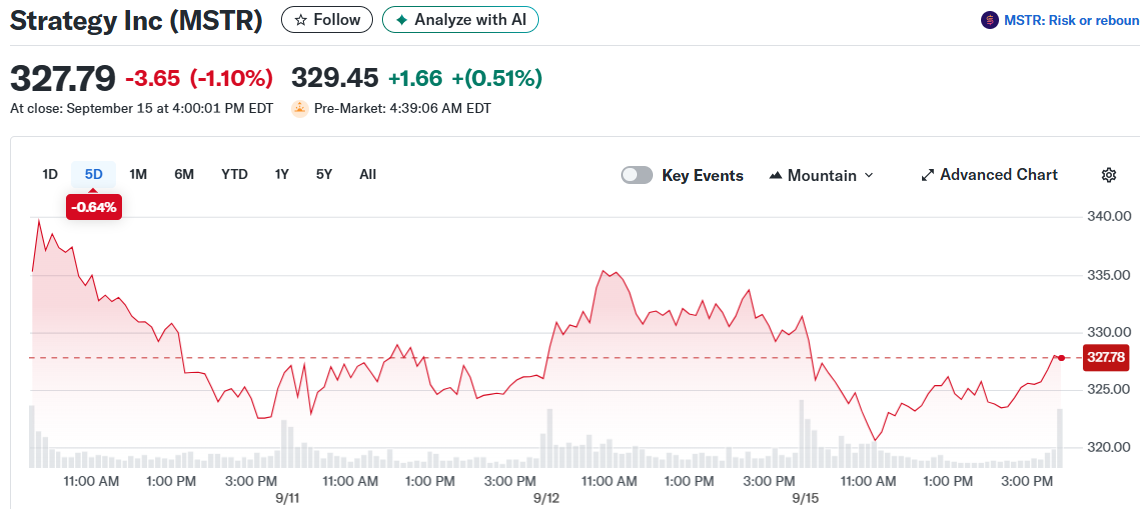Click the 9/15 date label
The width and height of the screenshot is (1140, 509).
[x=805, y=499]
